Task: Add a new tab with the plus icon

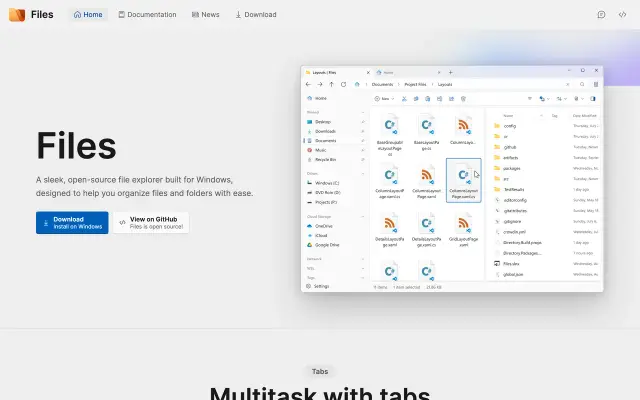Action: [451, 72]
